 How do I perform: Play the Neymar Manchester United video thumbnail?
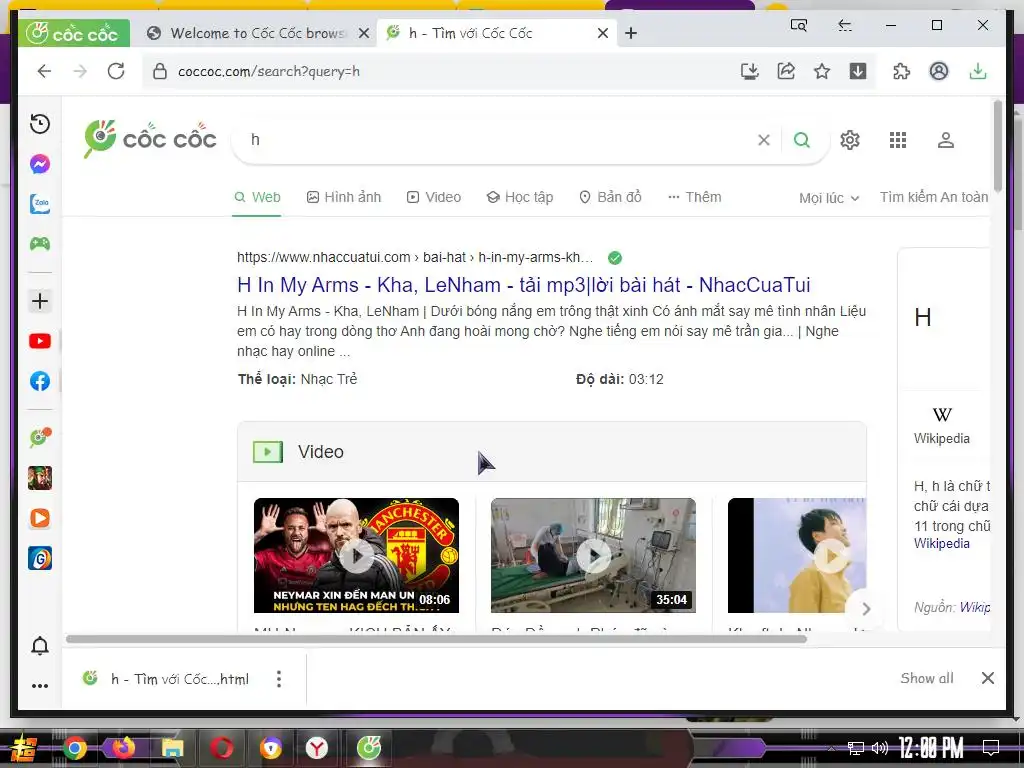coord(356,556)
